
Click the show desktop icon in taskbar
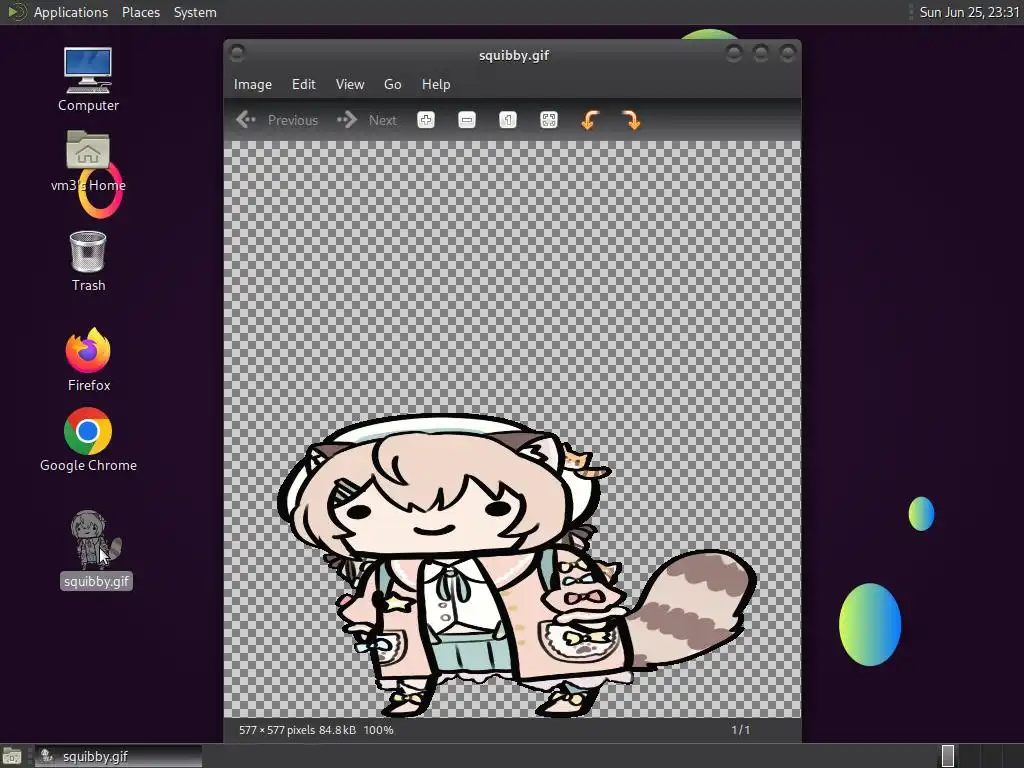click(x=12, y=757)
